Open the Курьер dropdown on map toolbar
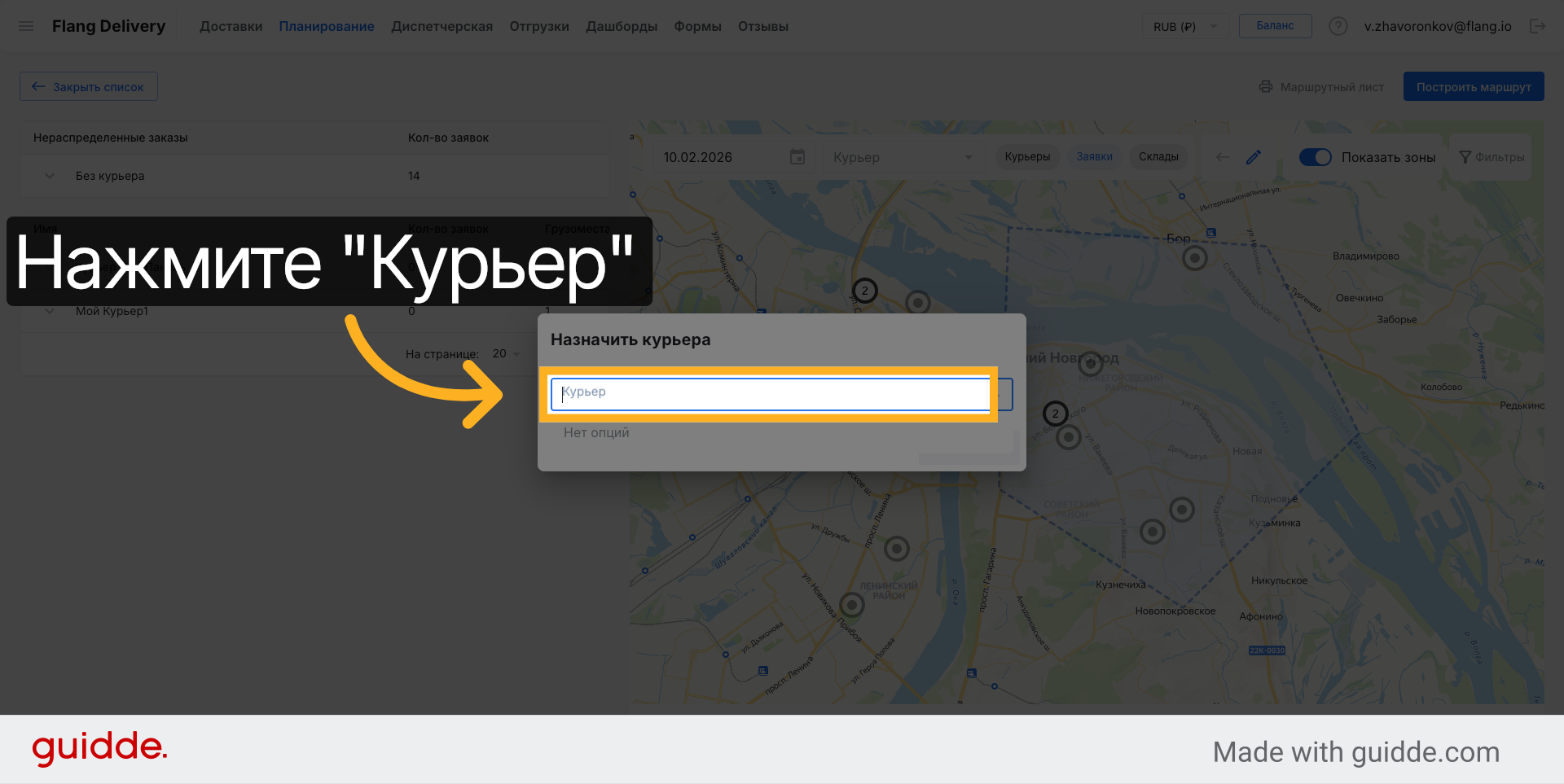This screenshot has width=1564, height=784. (x=902, y=157)
